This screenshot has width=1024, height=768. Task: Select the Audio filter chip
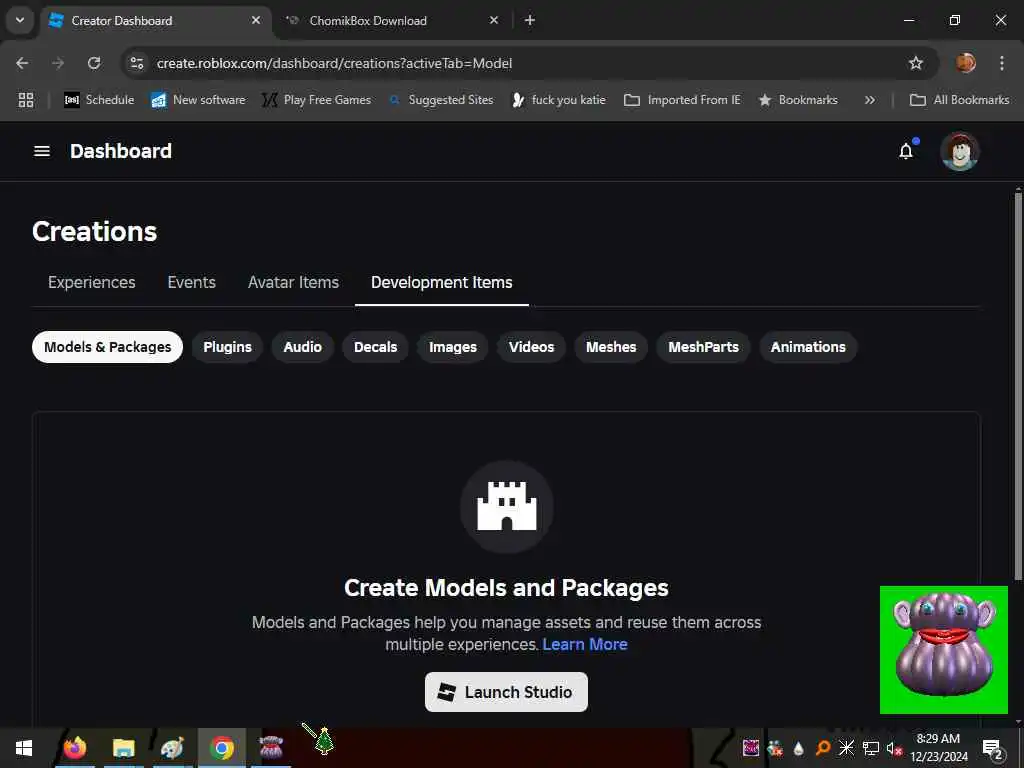point(302,347)
